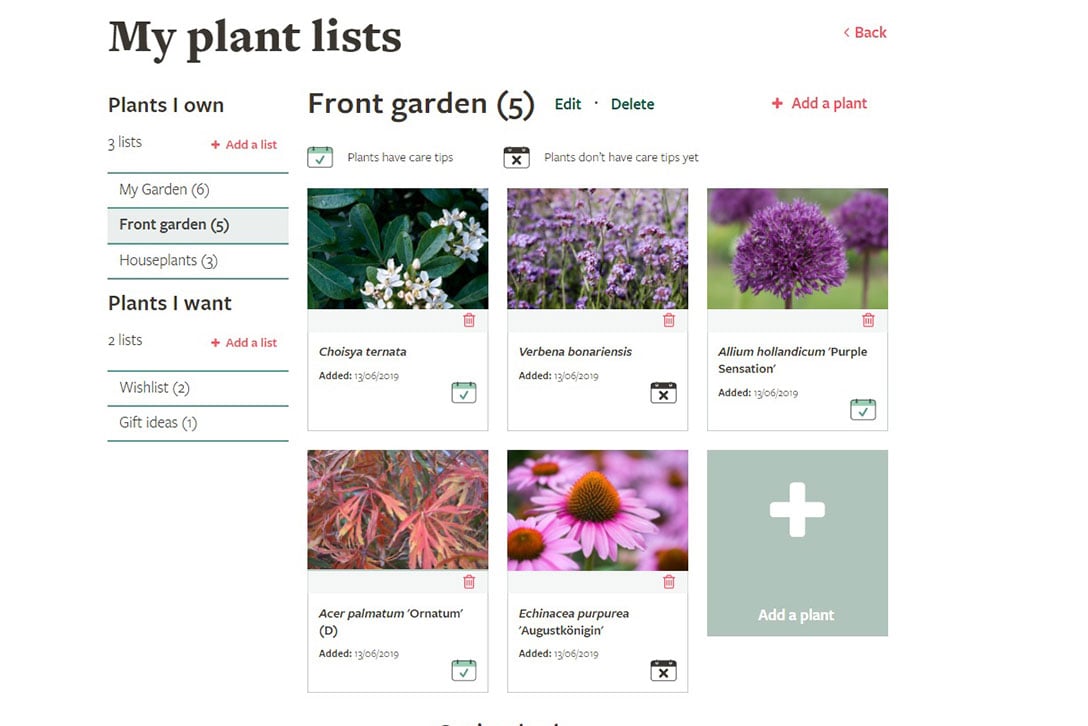Click trash icon on Verbena bonariensis card
This screenshot has height=726, width=1088.
pos(669,321)
